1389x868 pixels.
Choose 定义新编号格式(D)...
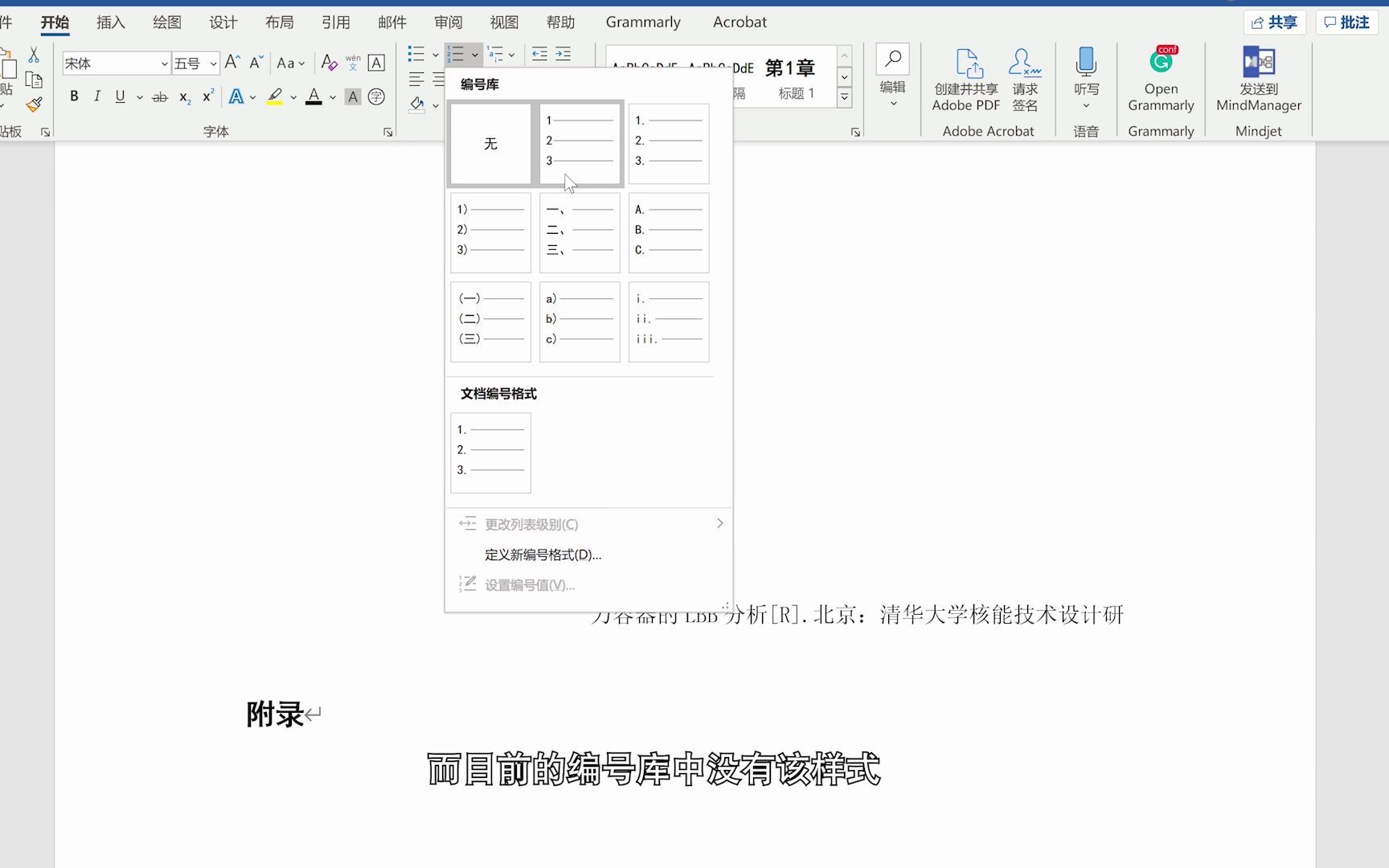[543, 555]
